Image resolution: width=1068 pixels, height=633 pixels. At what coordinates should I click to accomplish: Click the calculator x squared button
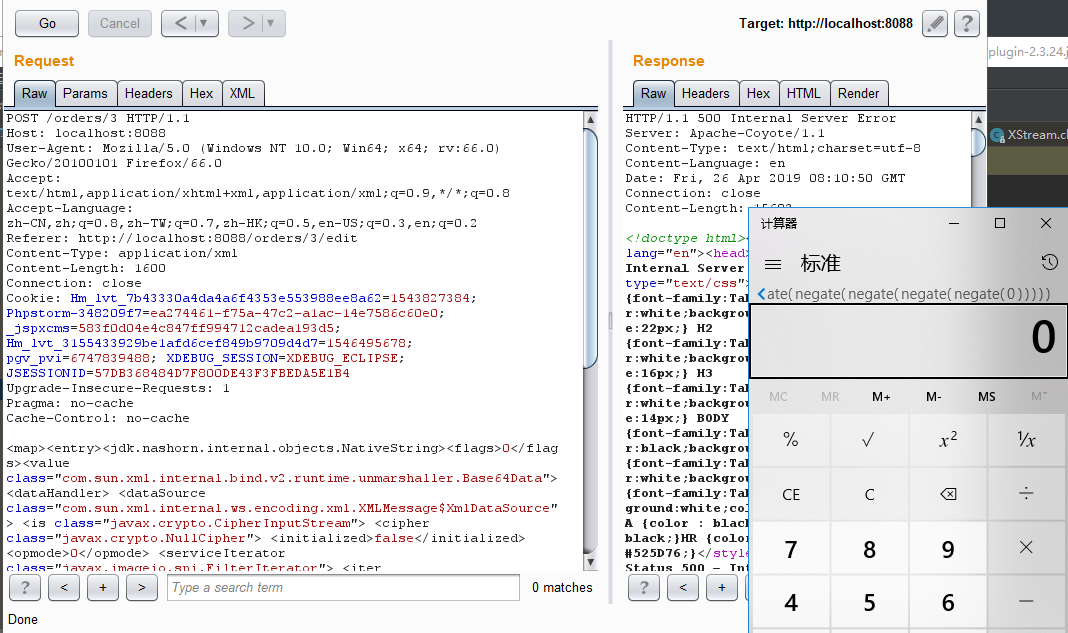[948, 440]
